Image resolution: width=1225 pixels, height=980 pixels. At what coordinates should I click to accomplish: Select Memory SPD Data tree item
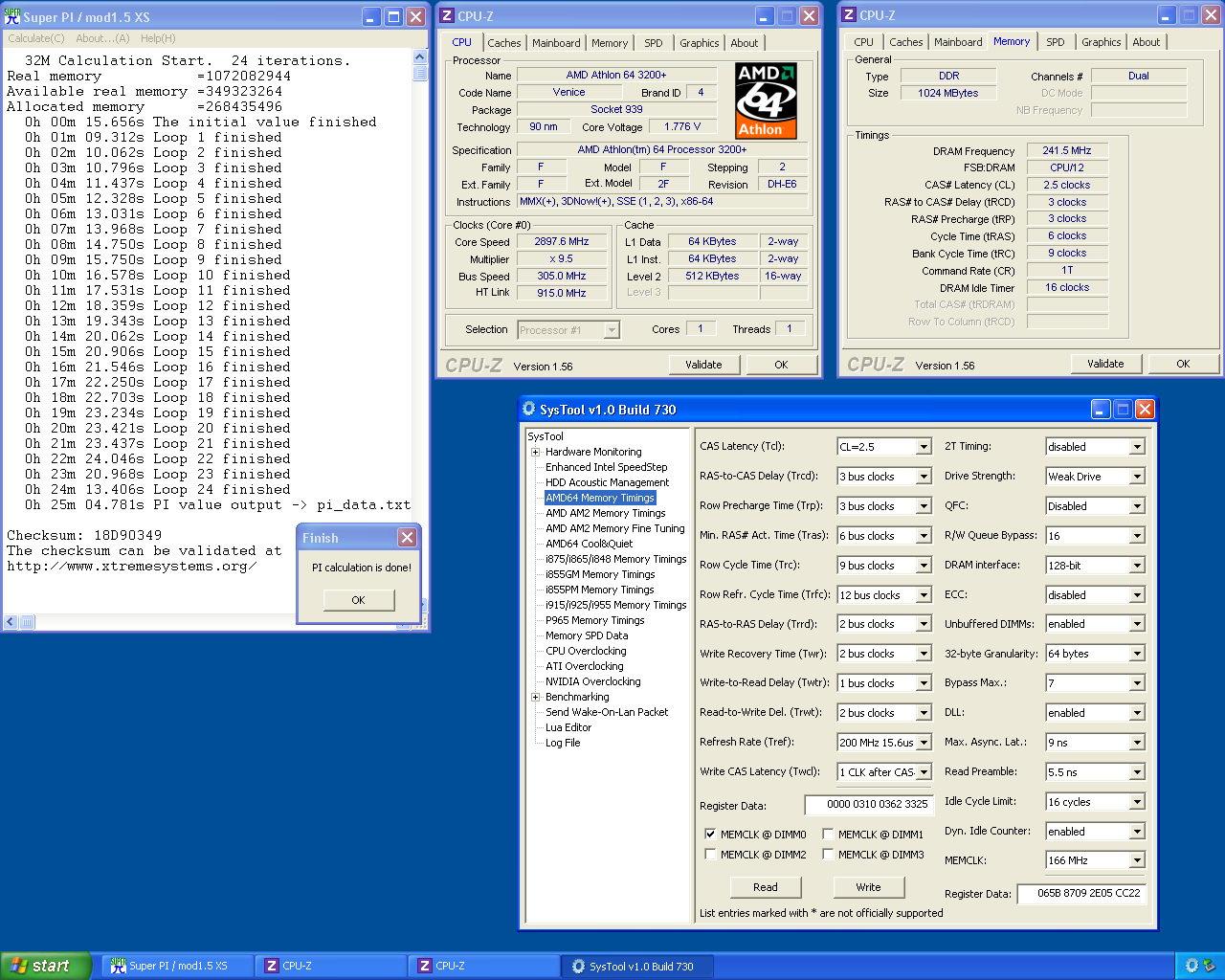pyautogui.click(x=587, y=635)
